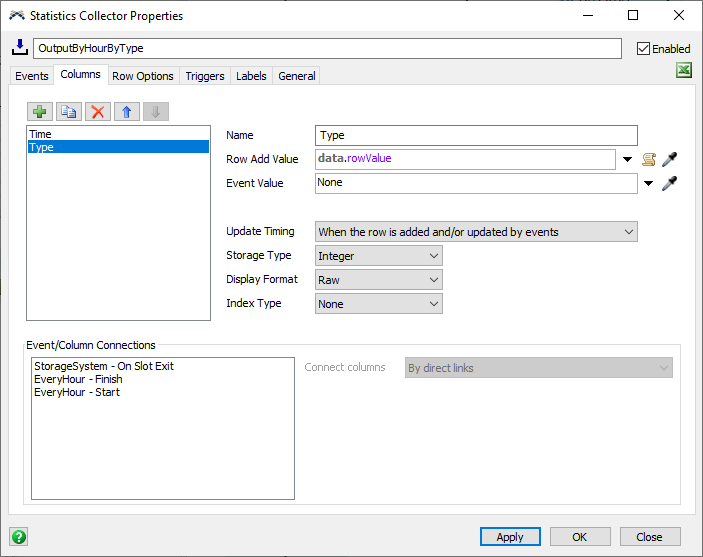The height and width of the screenshot is (557, 703).
Task: Click the Apply button
Action: pyautogui.click(x=510, y=537)
